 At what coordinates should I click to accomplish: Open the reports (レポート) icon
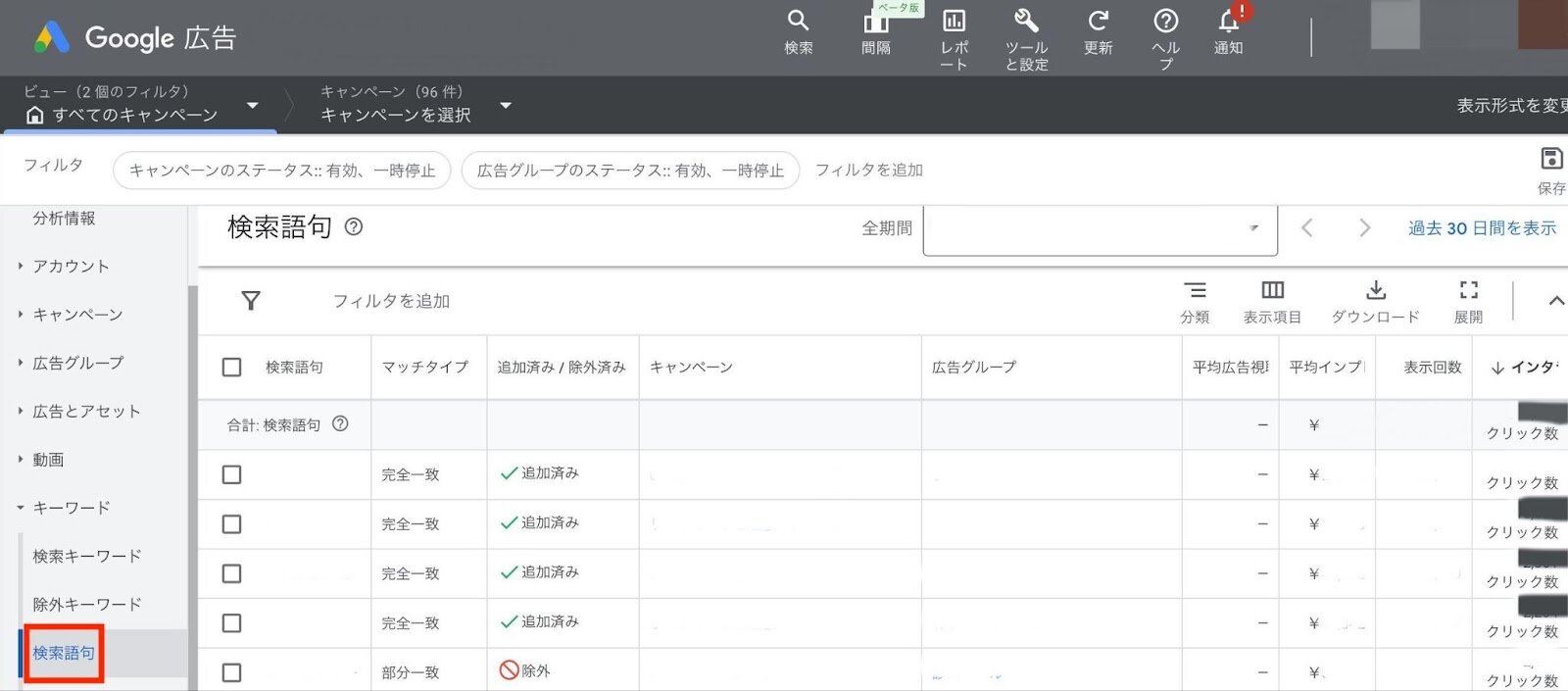point(954,22)
